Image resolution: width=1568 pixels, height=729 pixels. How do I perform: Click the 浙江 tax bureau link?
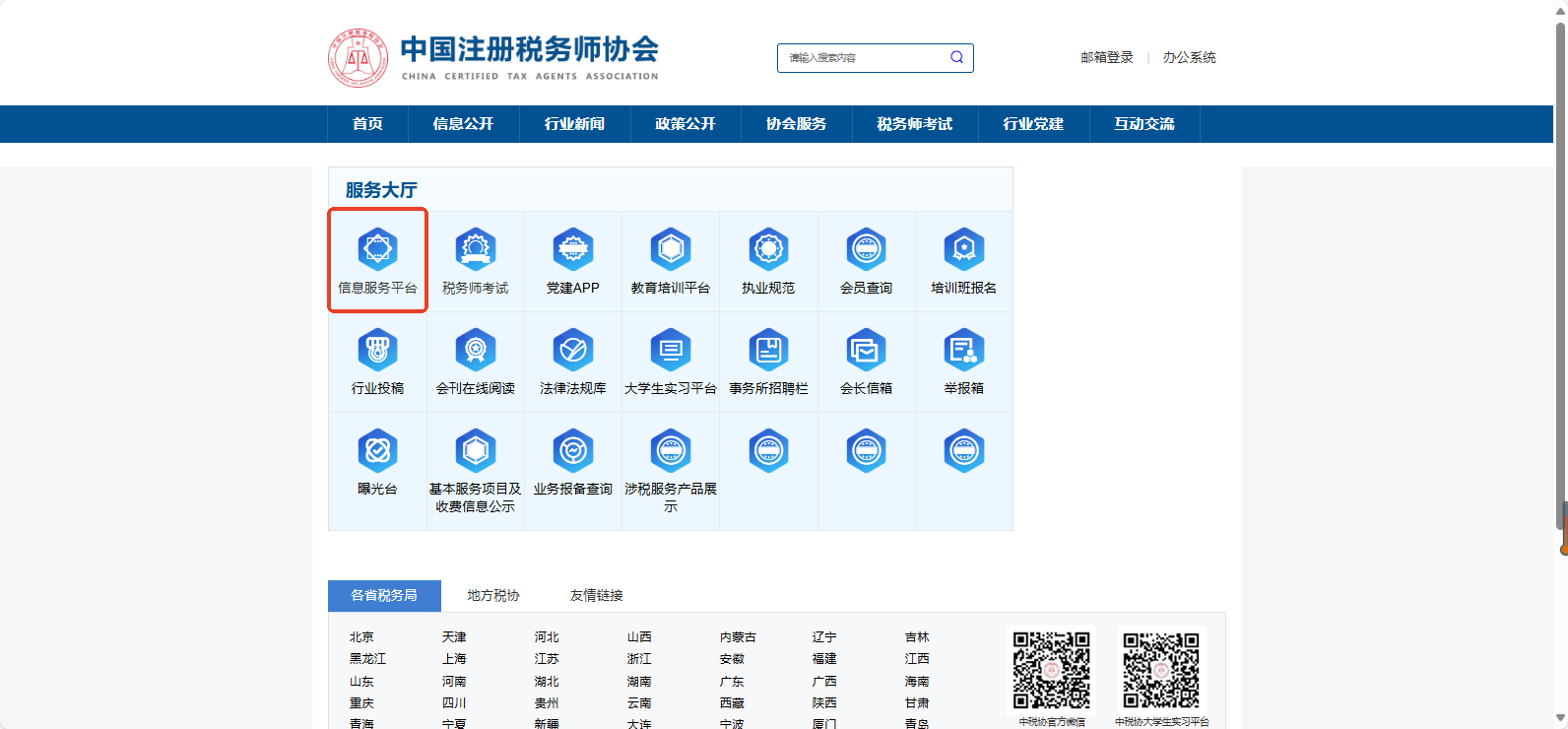point(639,659)
